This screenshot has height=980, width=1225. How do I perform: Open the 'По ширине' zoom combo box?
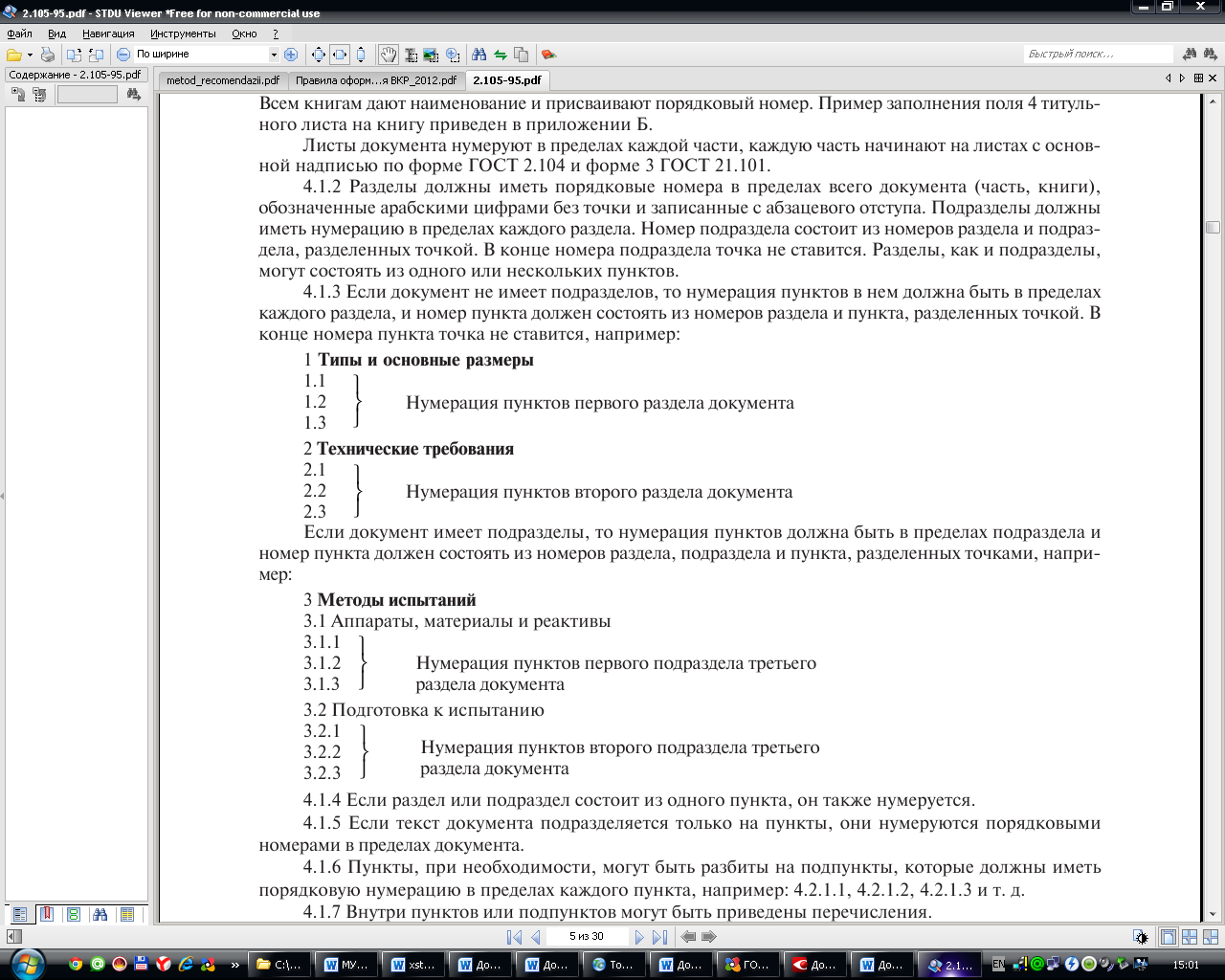205,55
